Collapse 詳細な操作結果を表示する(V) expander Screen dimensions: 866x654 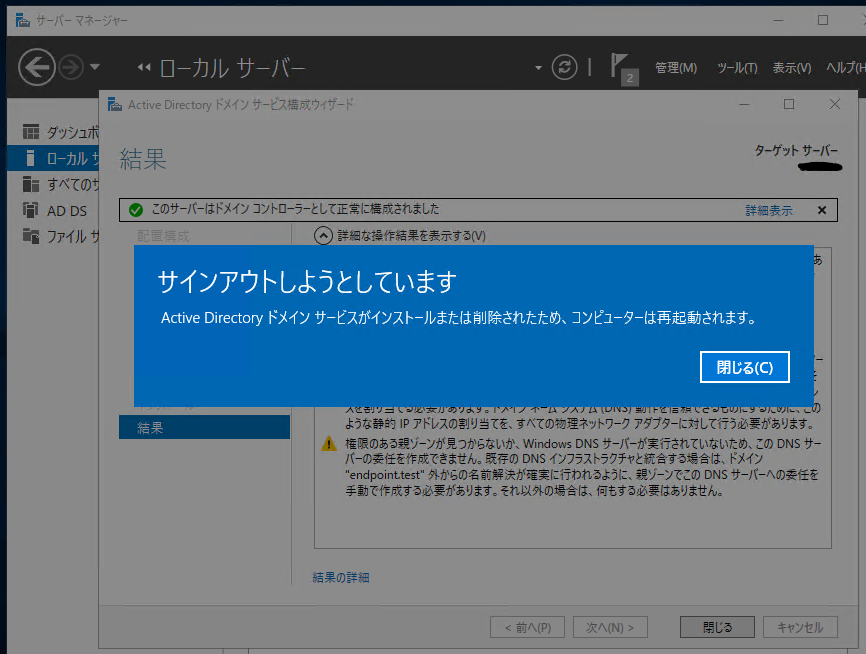click(x=323, y=236)
